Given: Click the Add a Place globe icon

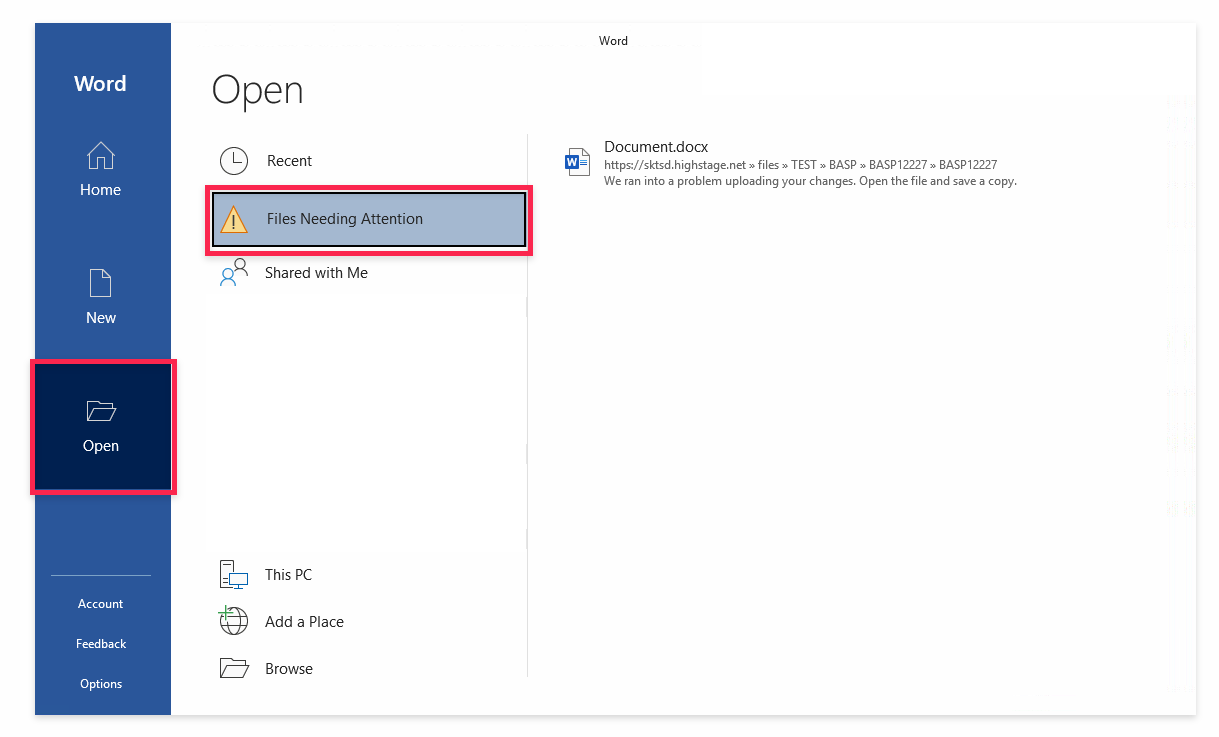Looking at the screenshot, I should [x=233, y=621].
